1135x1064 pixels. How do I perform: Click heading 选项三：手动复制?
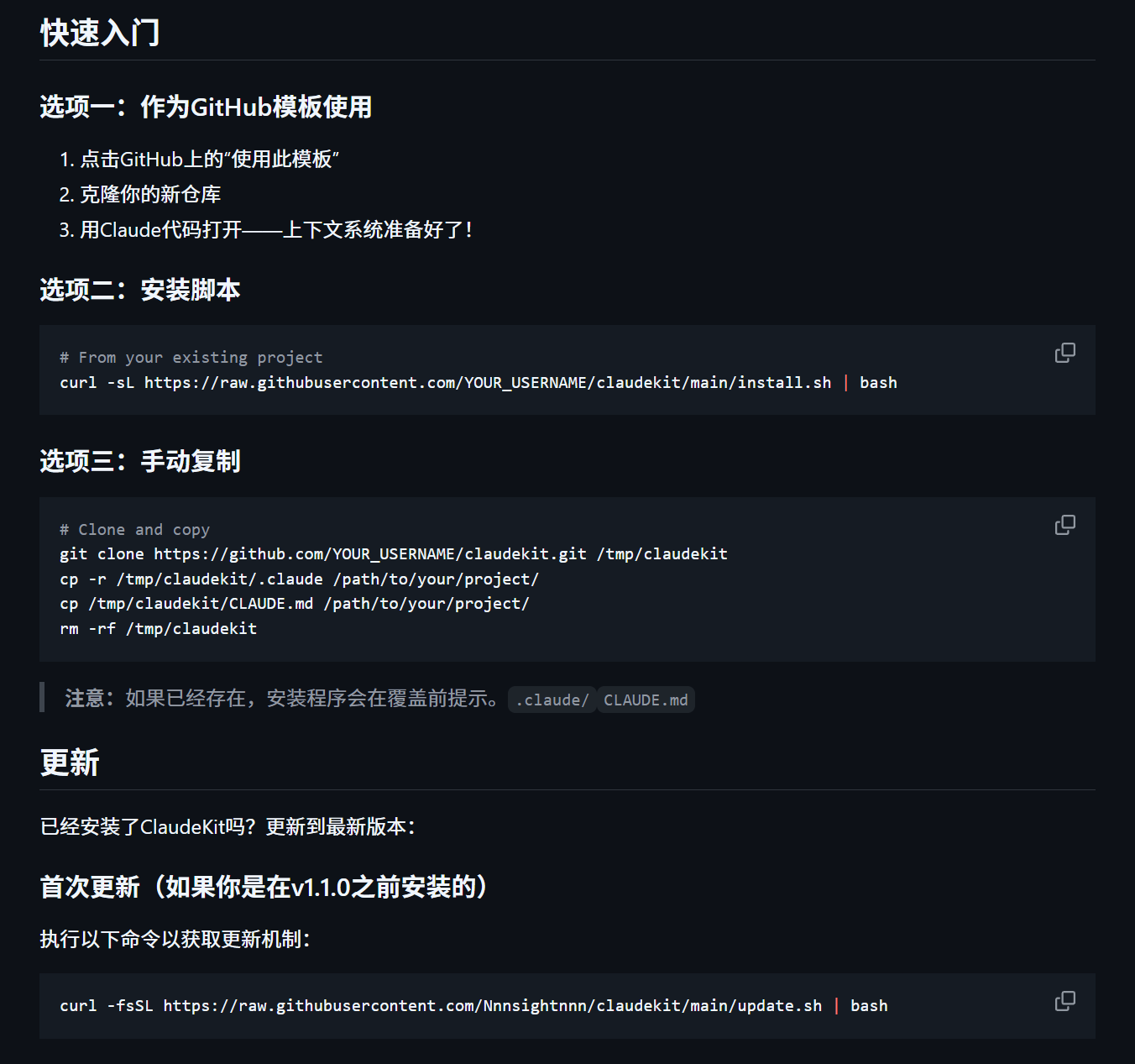coord(140,462)
